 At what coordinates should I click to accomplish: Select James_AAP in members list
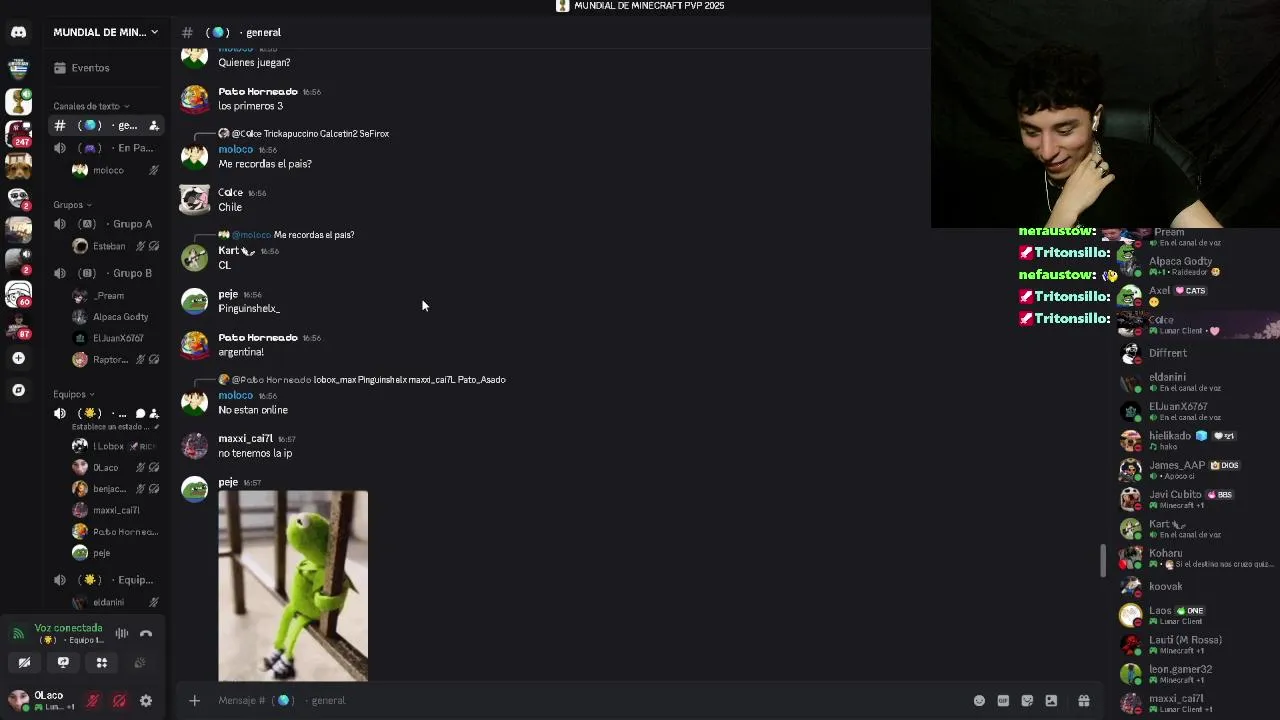1198,470
